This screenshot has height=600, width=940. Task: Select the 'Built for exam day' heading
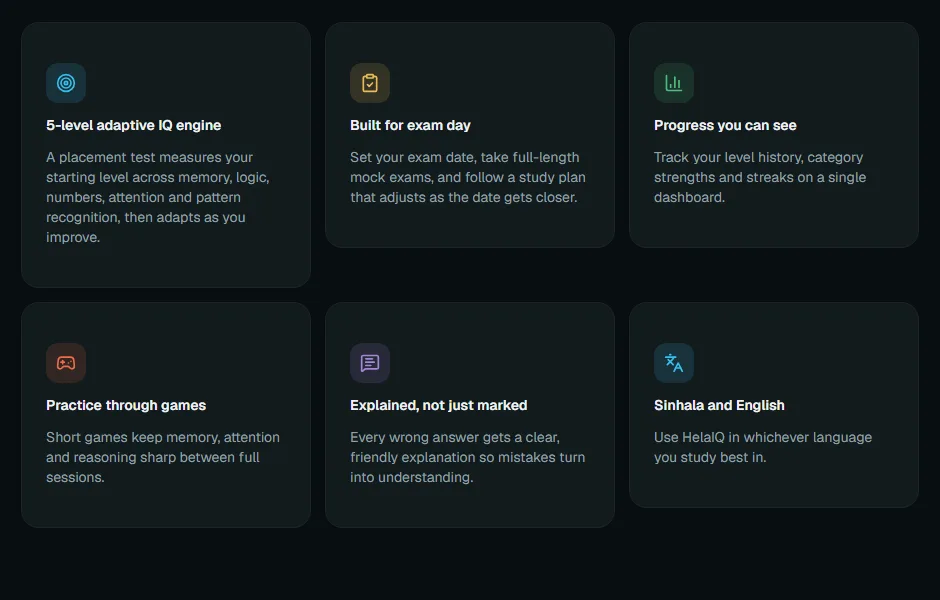tap(410, 125)
